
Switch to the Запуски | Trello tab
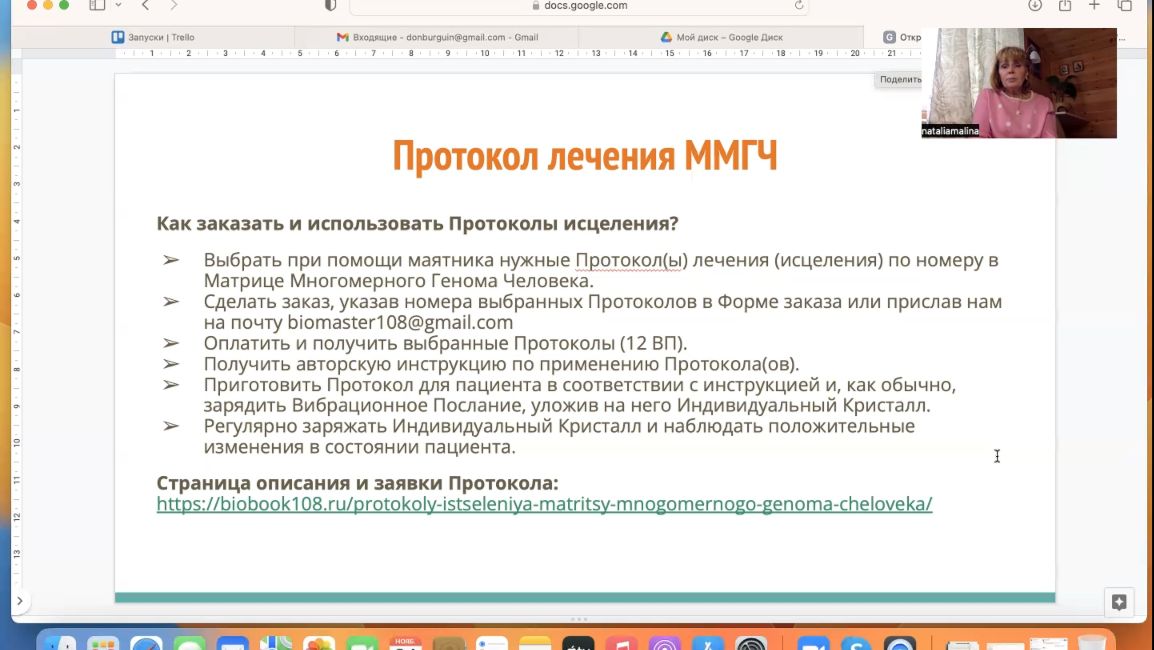click(153, 37)
